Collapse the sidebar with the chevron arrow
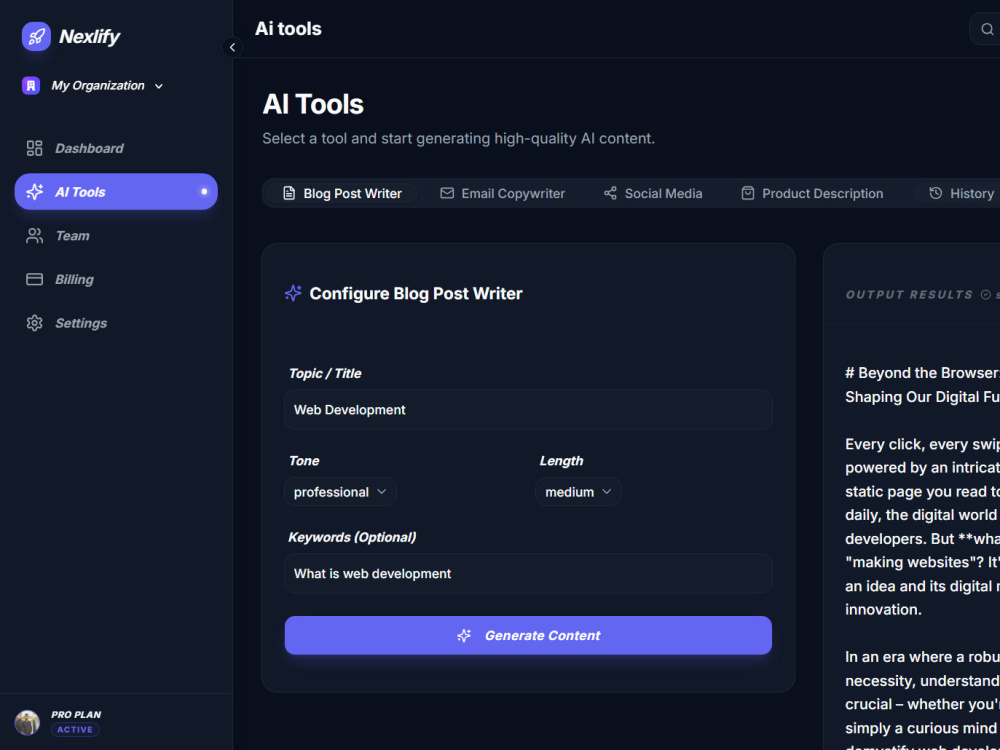Screen dimensions: 1000x750 pyautogui.click(x=232, y=47)
